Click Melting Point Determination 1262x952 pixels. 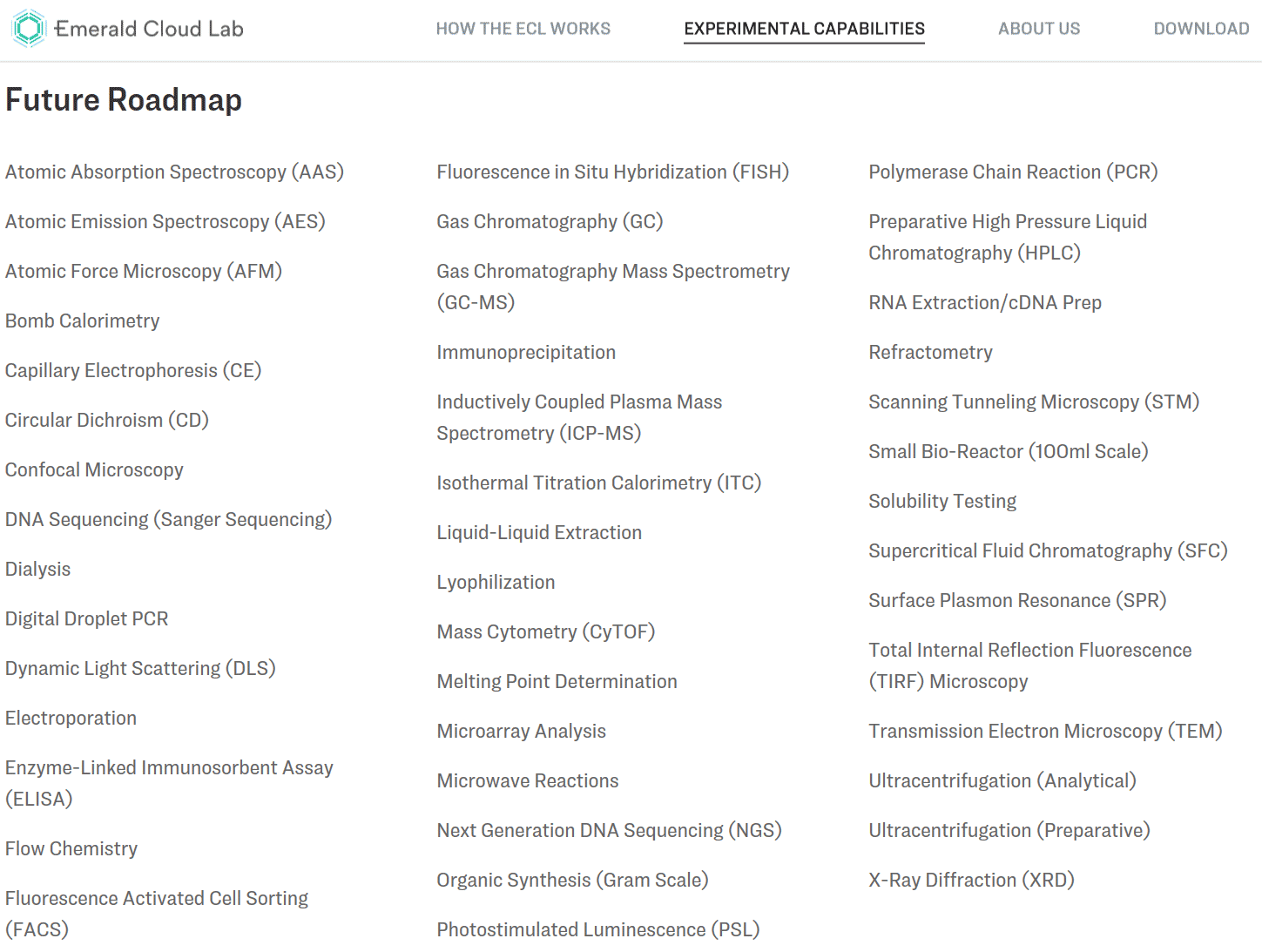(557, 682)
